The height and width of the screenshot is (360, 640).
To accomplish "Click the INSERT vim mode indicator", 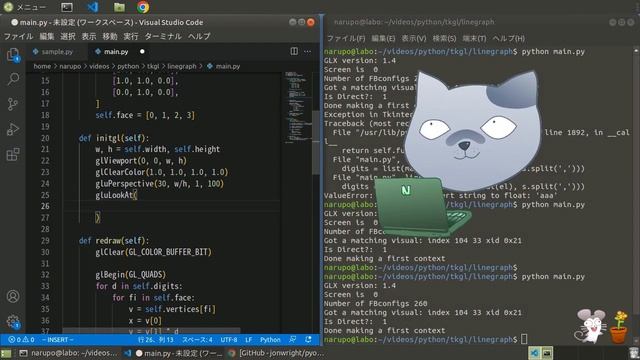I will (58, 340).
